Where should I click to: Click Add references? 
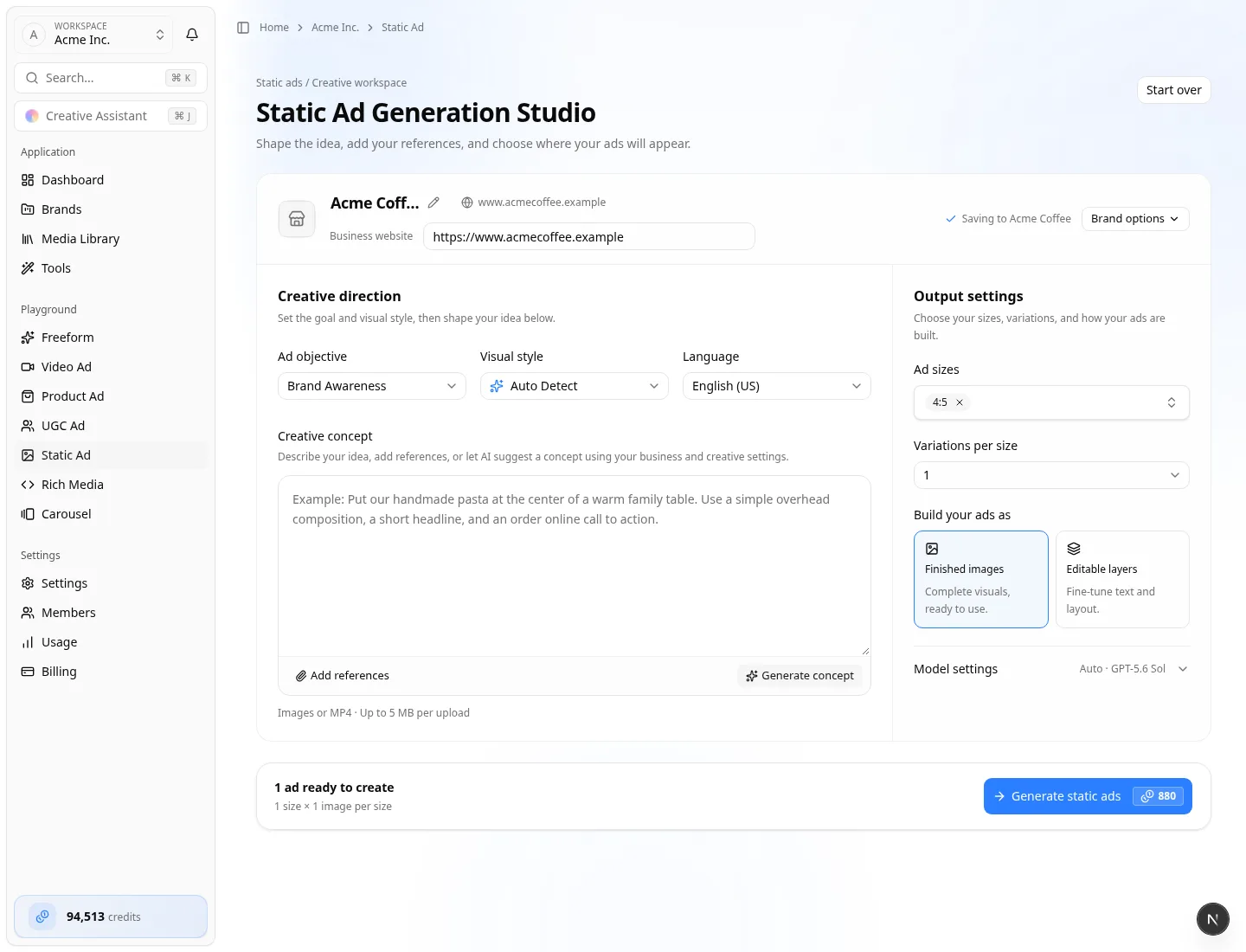343,676
